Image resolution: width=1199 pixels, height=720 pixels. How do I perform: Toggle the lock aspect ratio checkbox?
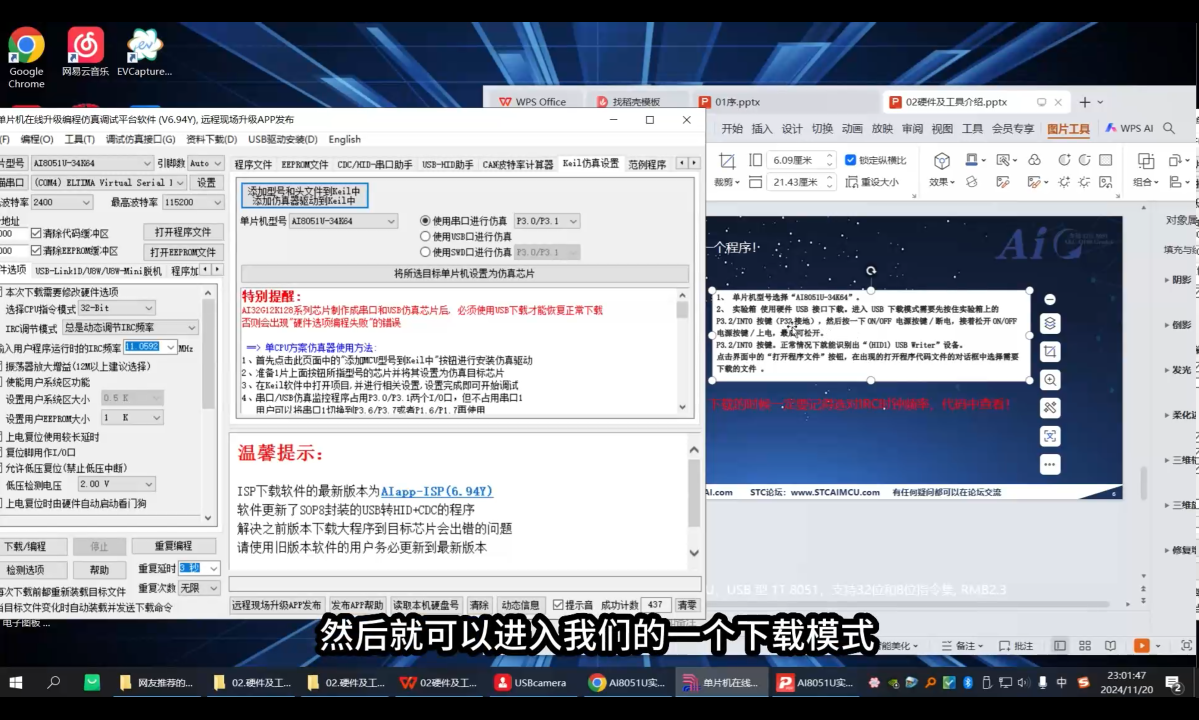(850, 160)
